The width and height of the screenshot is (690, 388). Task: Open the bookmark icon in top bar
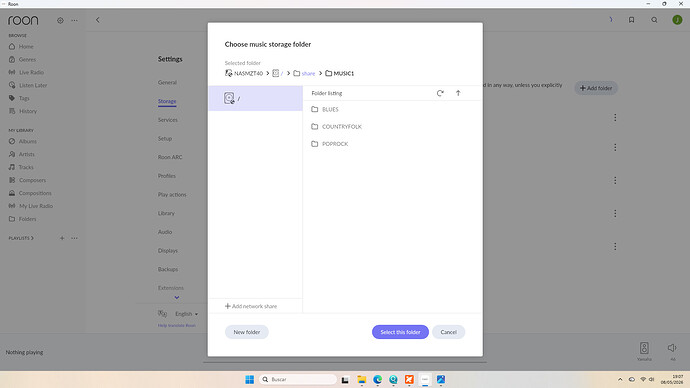(631, 20)
